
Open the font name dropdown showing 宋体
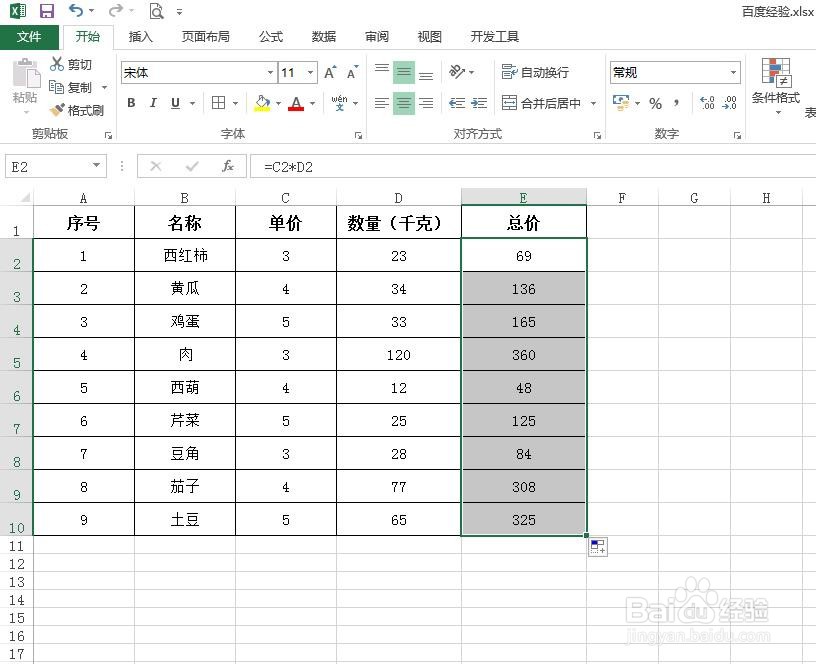[x=269, y=72]
